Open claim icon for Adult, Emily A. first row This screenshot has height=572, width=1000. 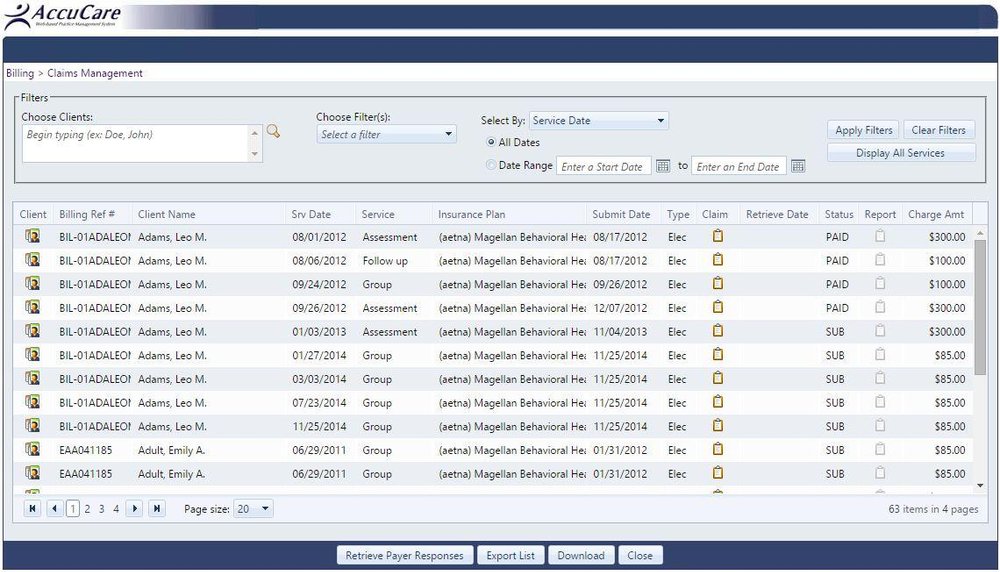point(717,449)
